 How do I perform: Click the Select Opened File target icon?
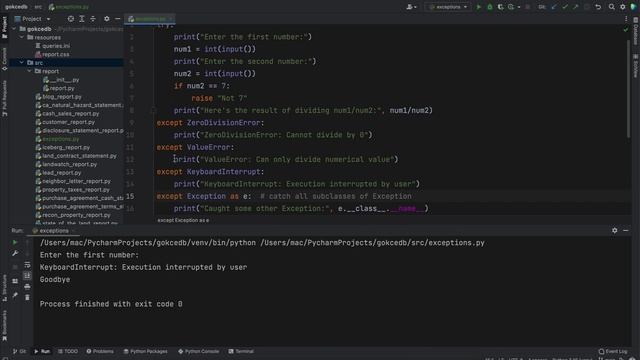[x=71, y=19]
